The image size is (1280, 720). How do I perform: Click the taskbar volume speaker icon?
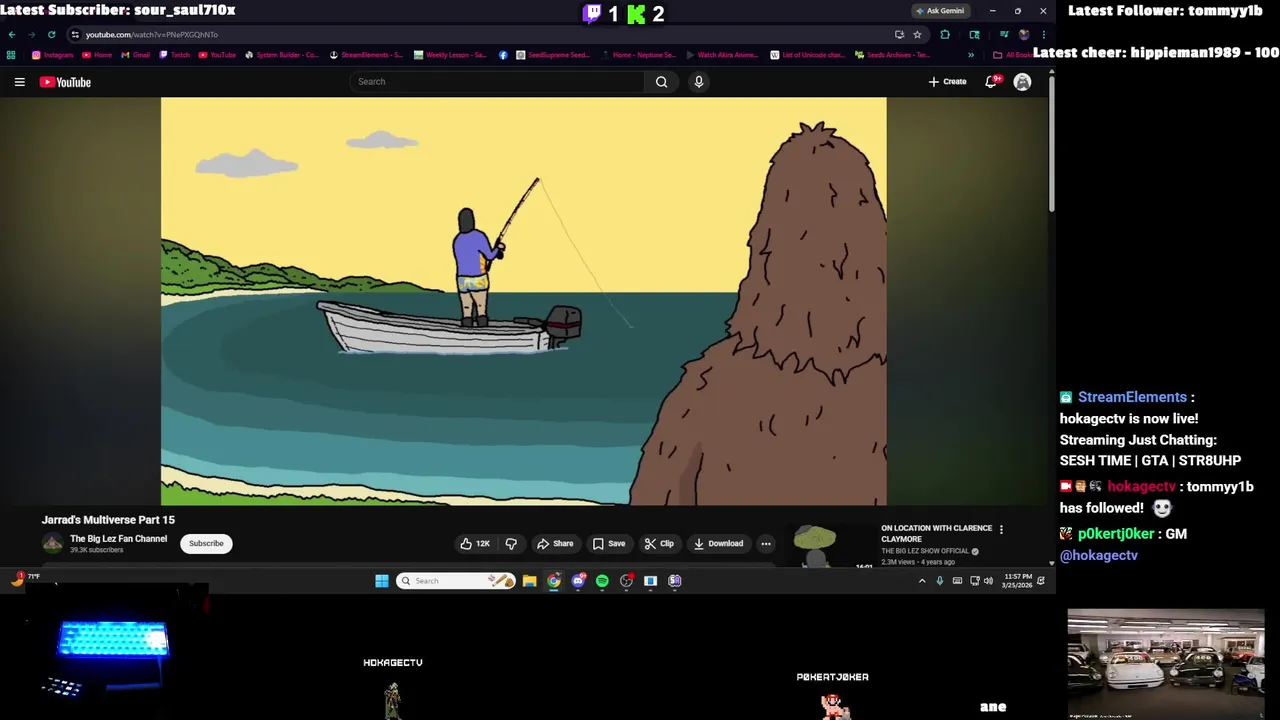(x=988, y=581)
